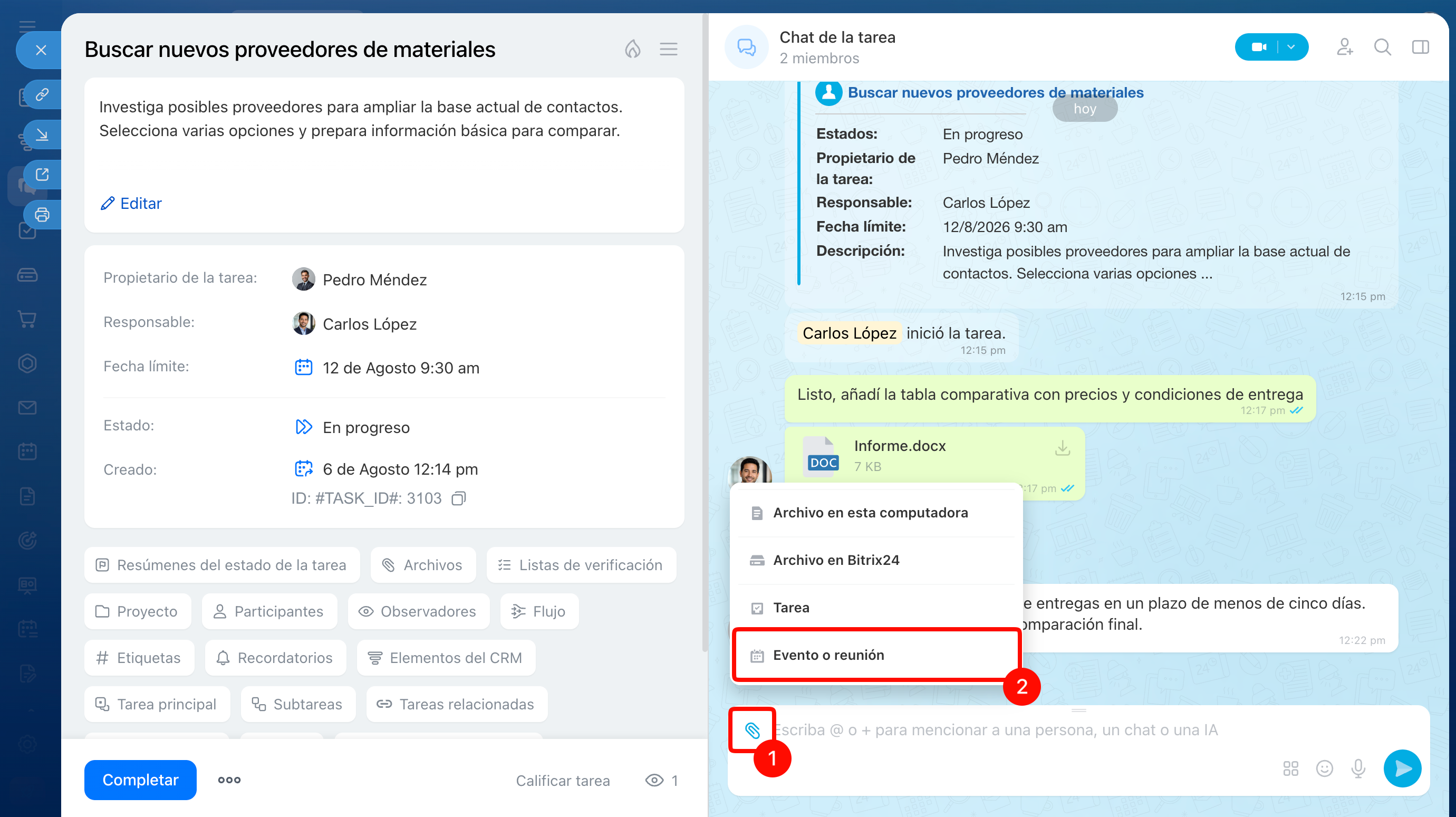Screen dimensions: 1456x817
Task: Open the drive storage icon in the sidebar
Action: coord(27,275)
